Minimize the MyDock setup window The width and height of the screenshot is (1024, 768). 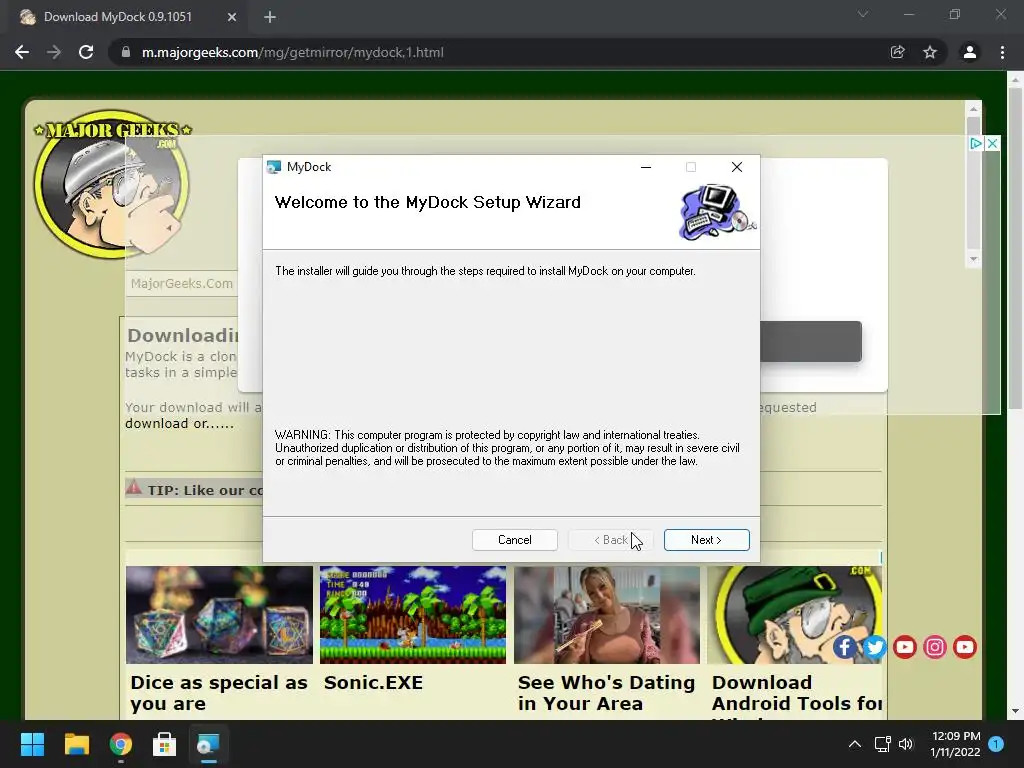(x=646, y=167)
